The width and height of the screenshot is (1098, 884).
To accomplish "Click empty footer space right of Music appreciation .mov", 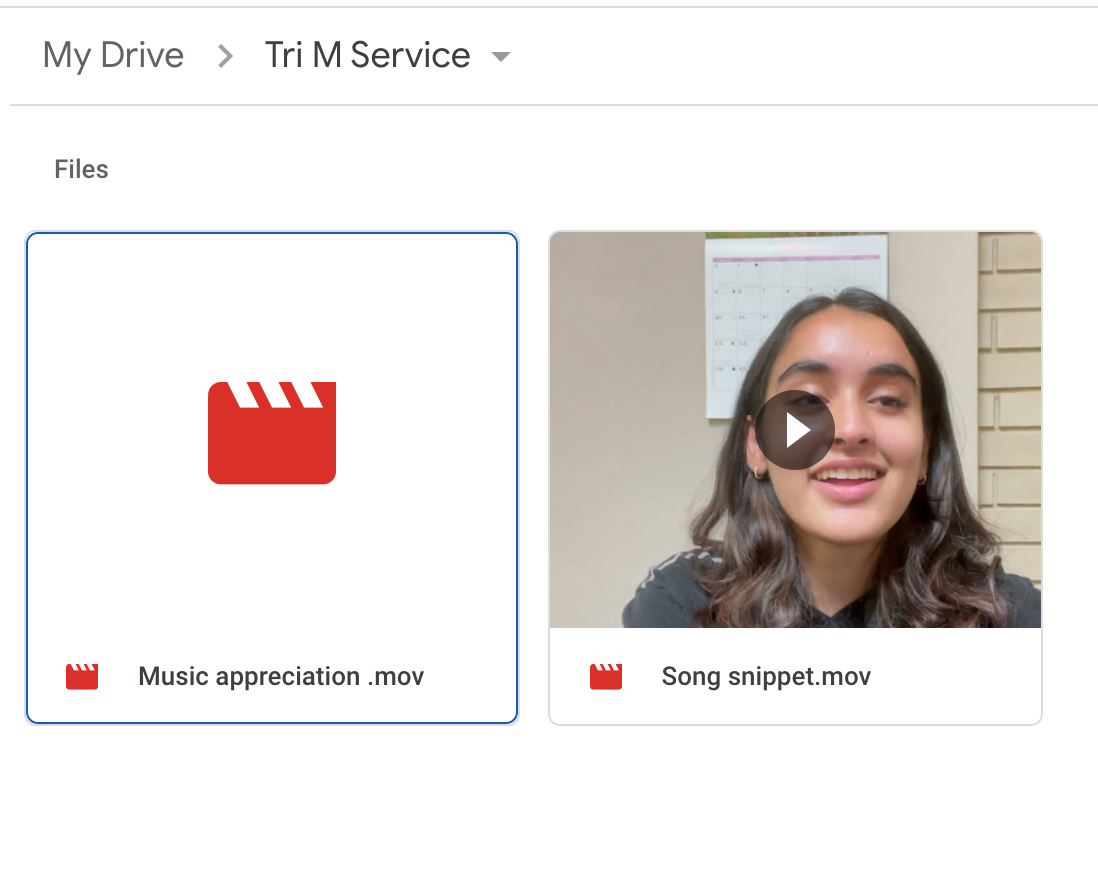I will click(x=470, y=677).
